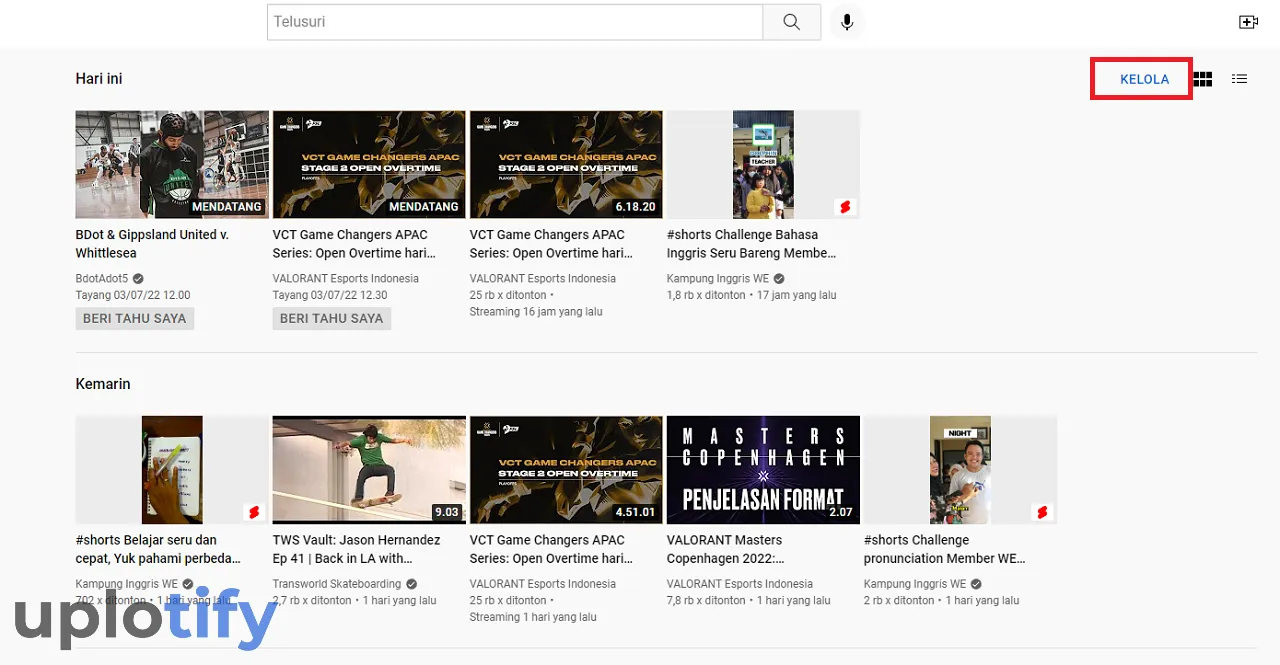Screen dimensions: 1280x665
Task: Click into the Telusuri search field
Action: coord(515,22)
